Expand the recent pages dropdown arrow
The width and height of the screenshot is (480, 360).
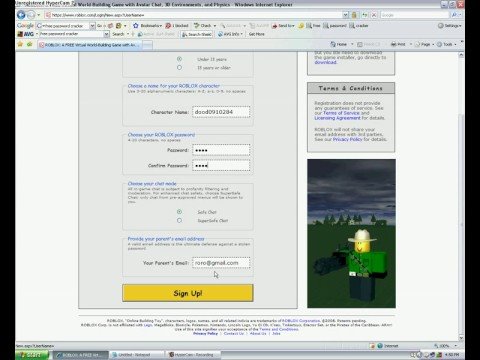point(39,15)
